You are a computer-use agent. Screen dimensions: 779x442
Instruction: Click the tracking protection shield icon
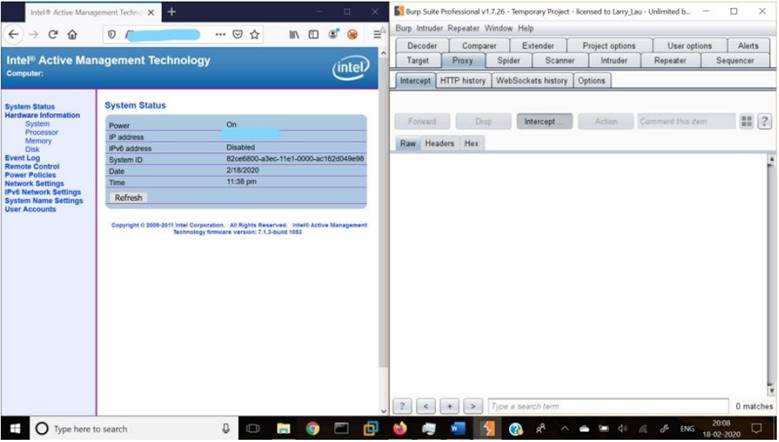coord(112,34)
